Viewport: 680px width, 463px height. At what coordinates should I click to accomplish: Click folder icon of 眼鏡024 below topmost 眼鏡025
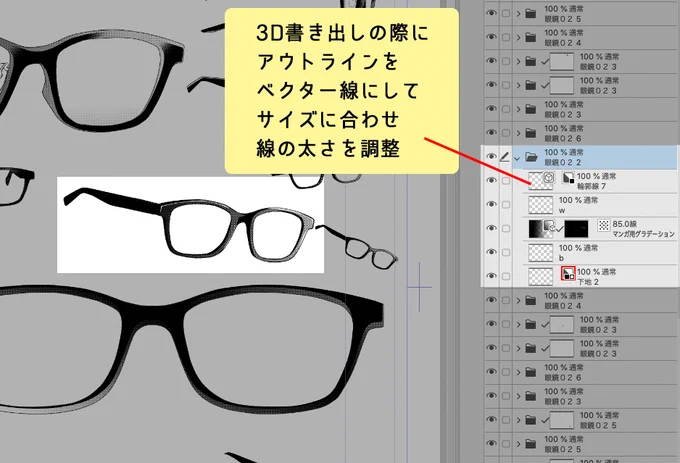click(x=531, y=37)
